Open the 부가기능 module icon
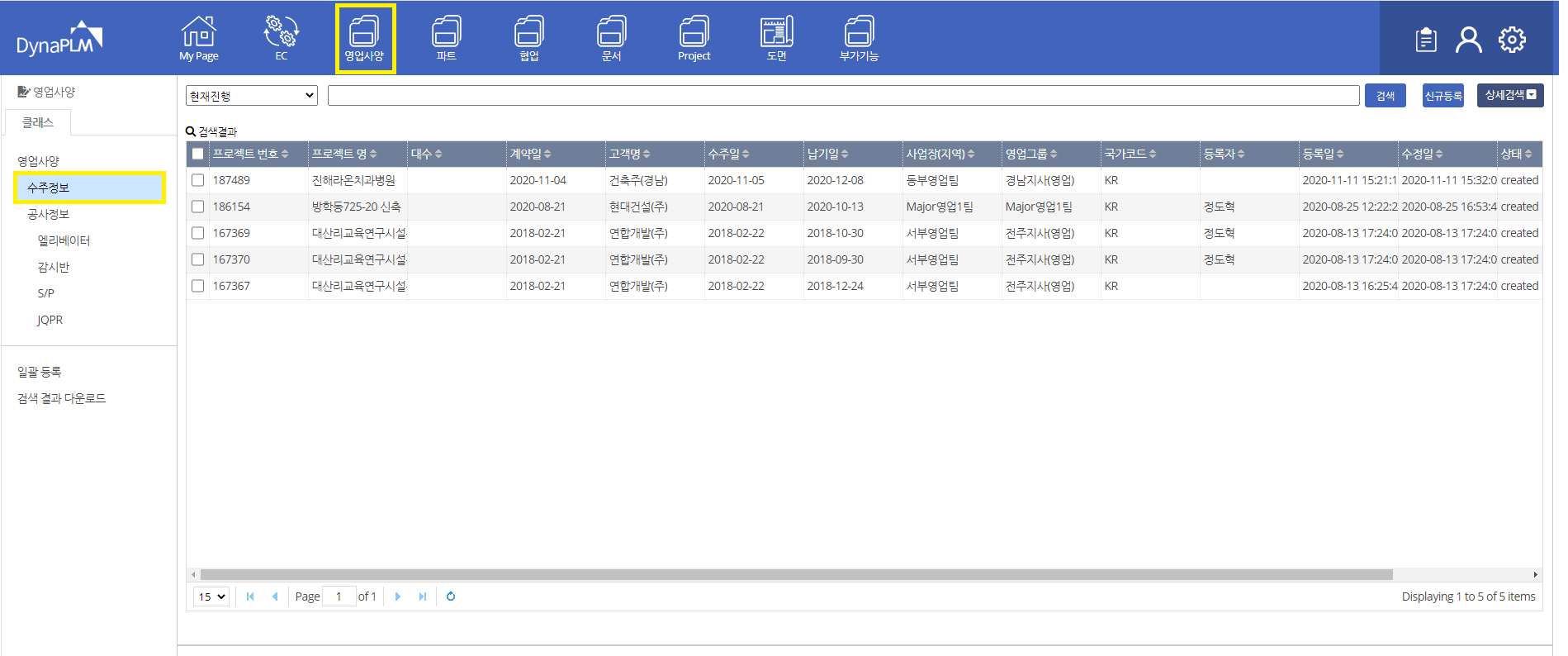This screenshot has height=656, width=1568. (860, 38)
